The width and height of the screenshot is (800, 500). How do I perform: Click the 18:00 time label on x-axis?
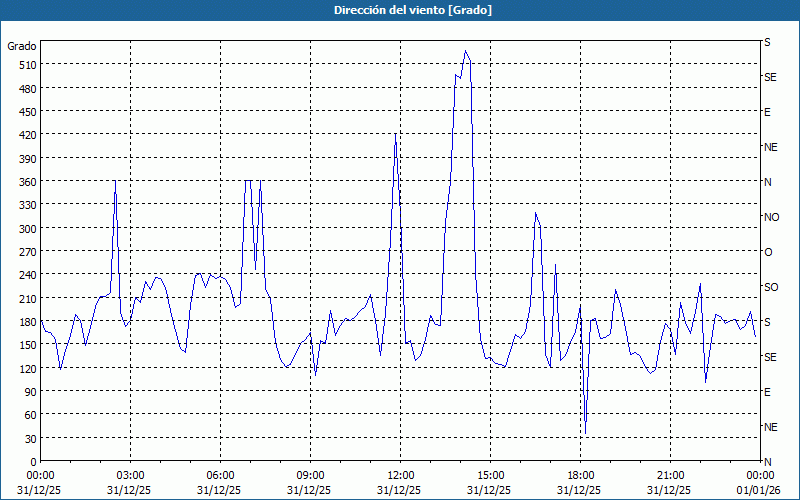(x=581, y=475)
